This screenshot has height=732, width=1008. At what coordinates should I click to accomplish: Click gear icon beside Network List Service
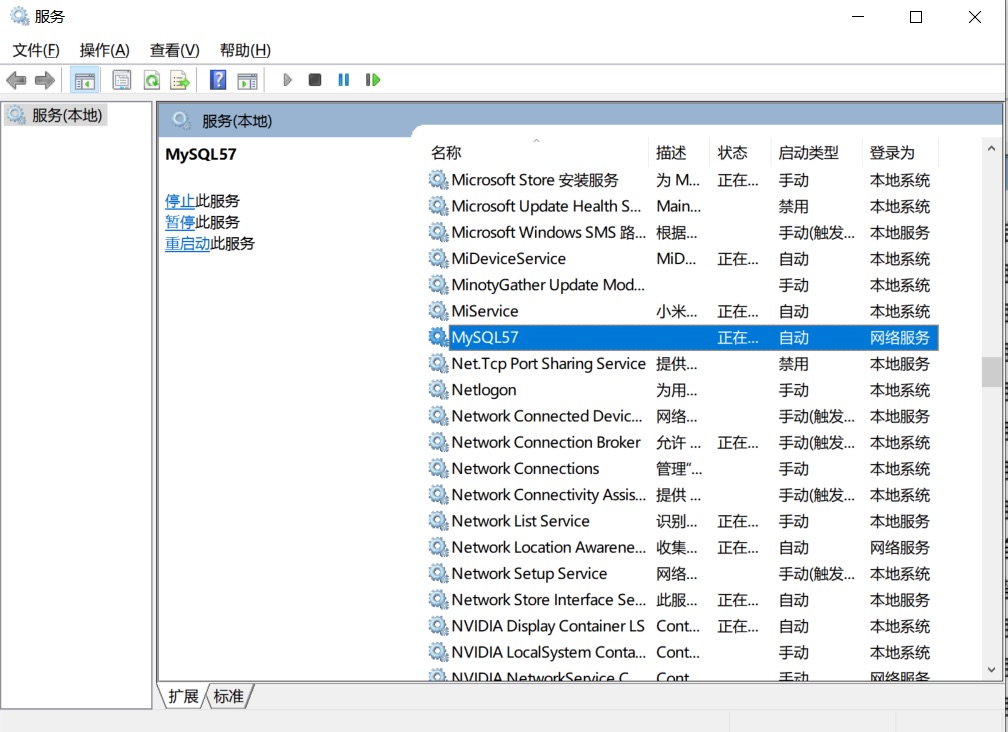tap(438, 521)
